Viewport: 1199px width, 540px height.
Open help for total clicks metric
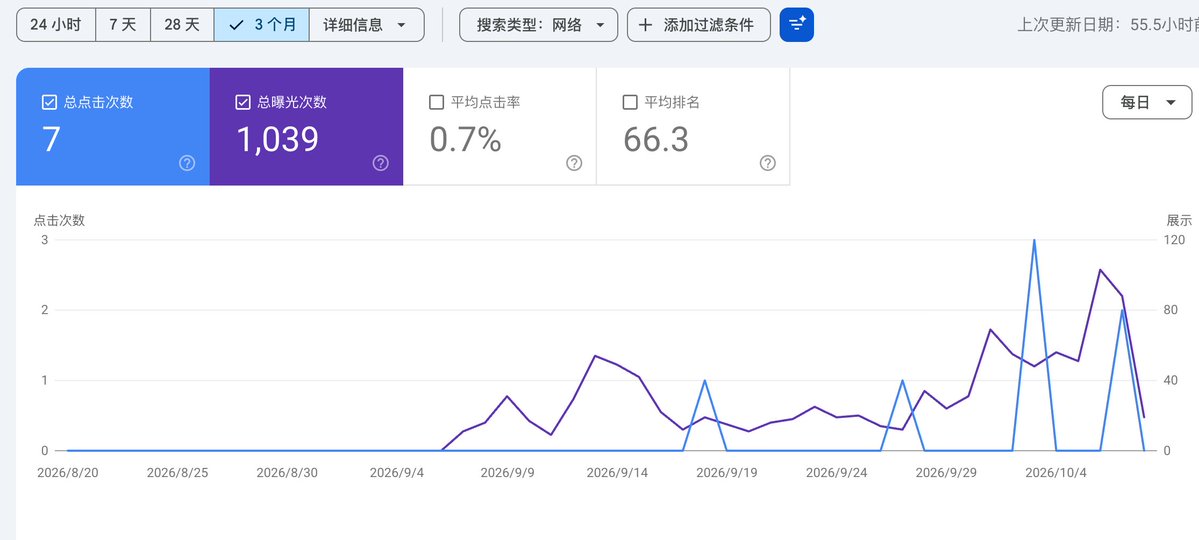pyautogui.click(x=187, y=163)
